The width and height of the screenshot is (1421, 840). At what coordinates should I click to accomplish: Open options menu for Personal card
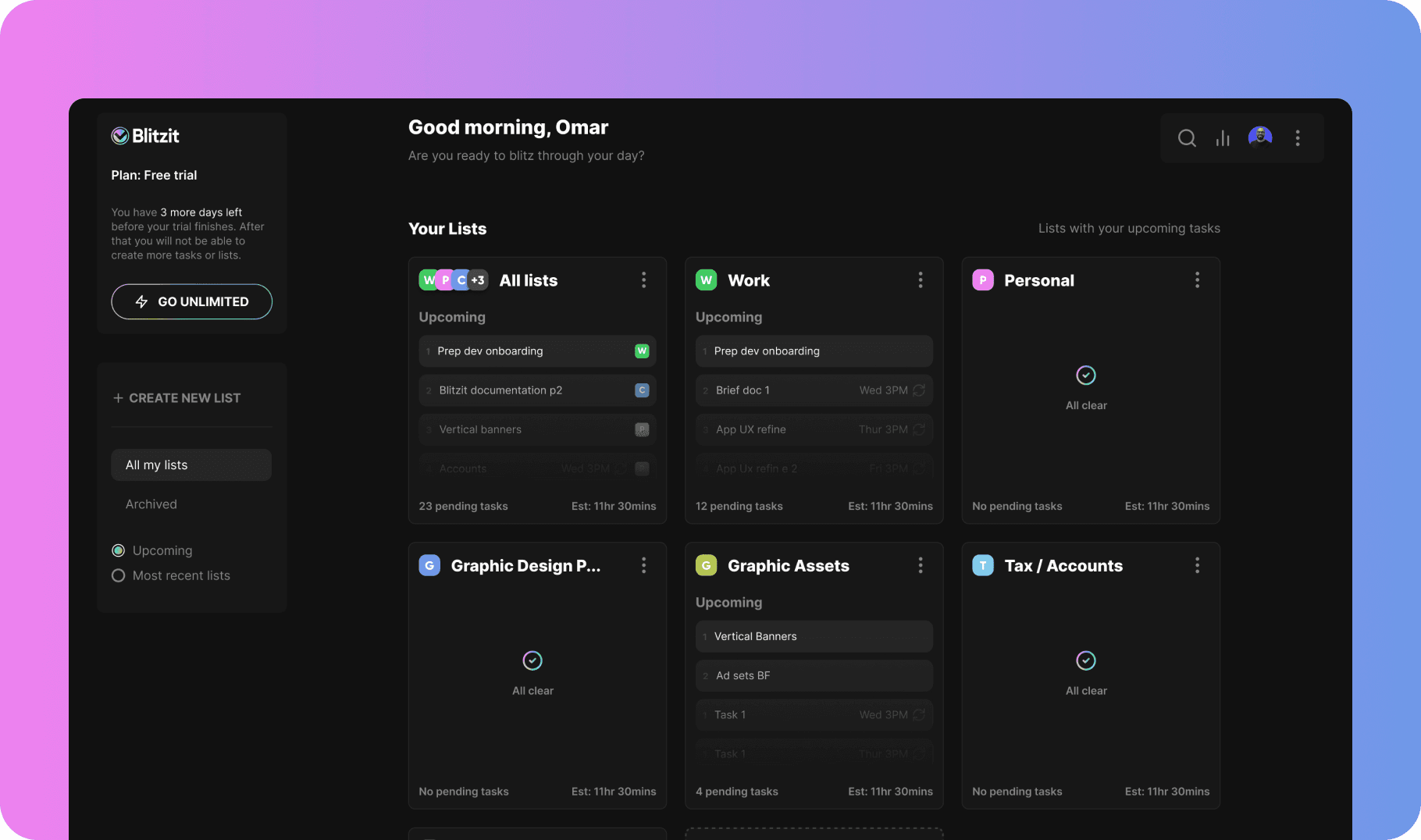[1197, 280]
